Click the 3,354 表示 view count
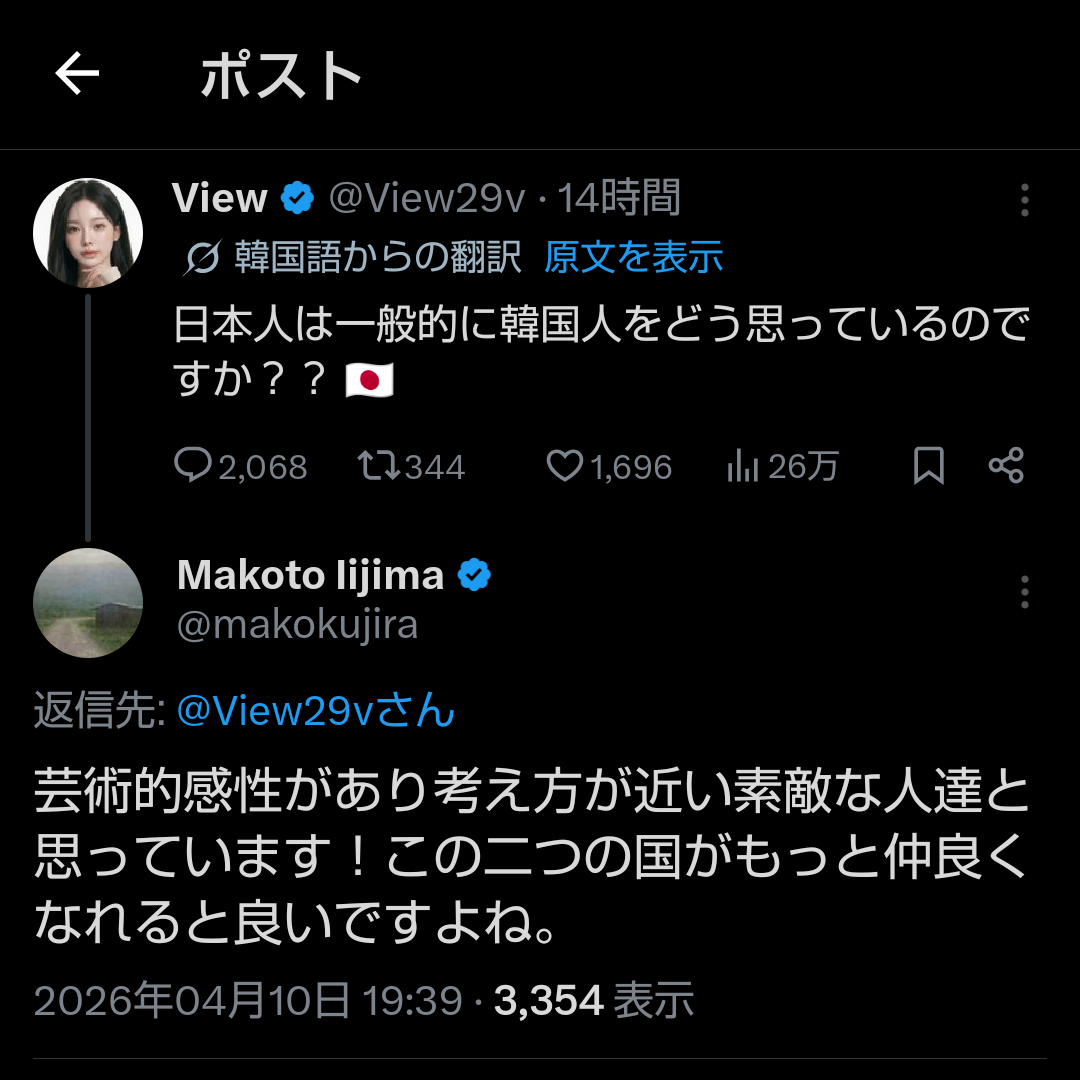1080x1080 pixels. click(x=594, y=1000)
